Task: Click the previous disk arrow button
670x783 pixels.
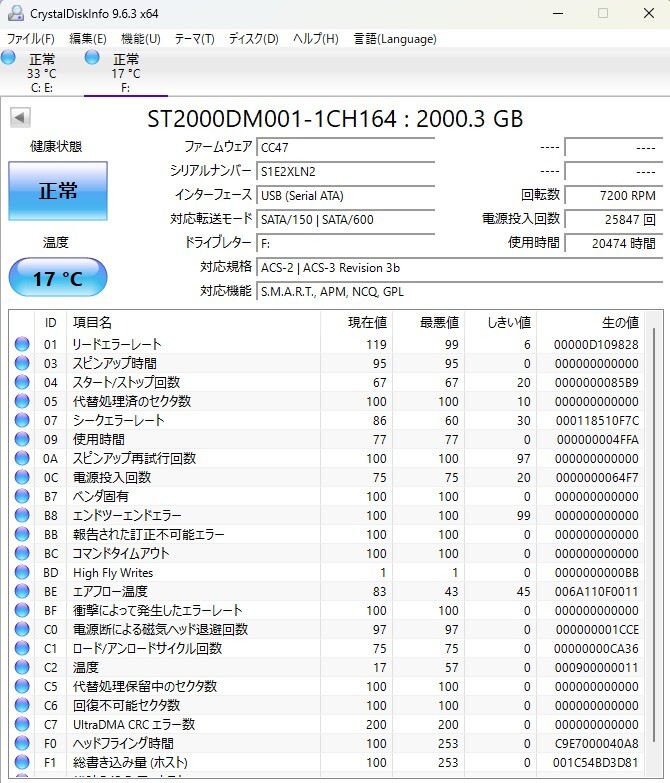Action: 20,118
